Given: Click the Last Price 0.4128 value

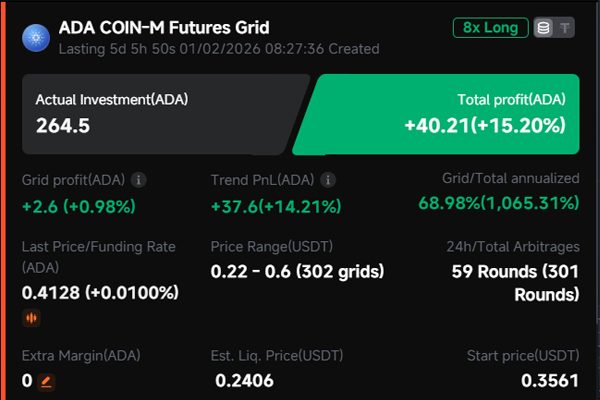Looking at the screenshot, I should click(x=100, y=293).
